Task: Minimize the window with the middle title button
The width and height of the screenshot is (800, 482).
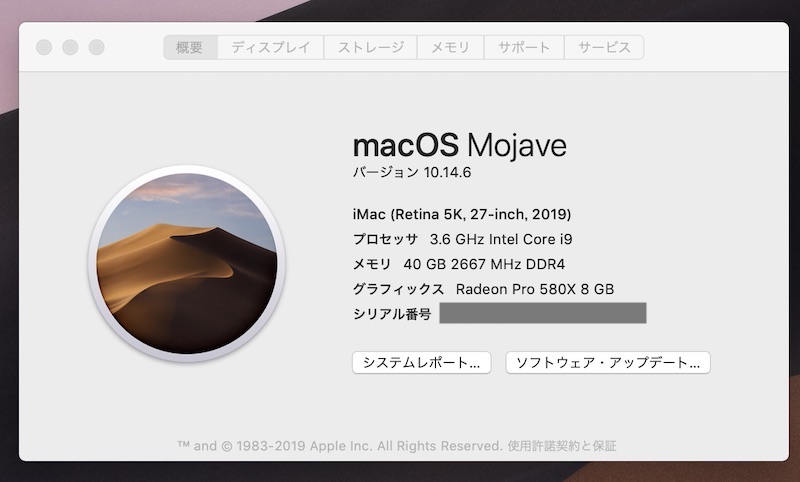Action: 70,47
